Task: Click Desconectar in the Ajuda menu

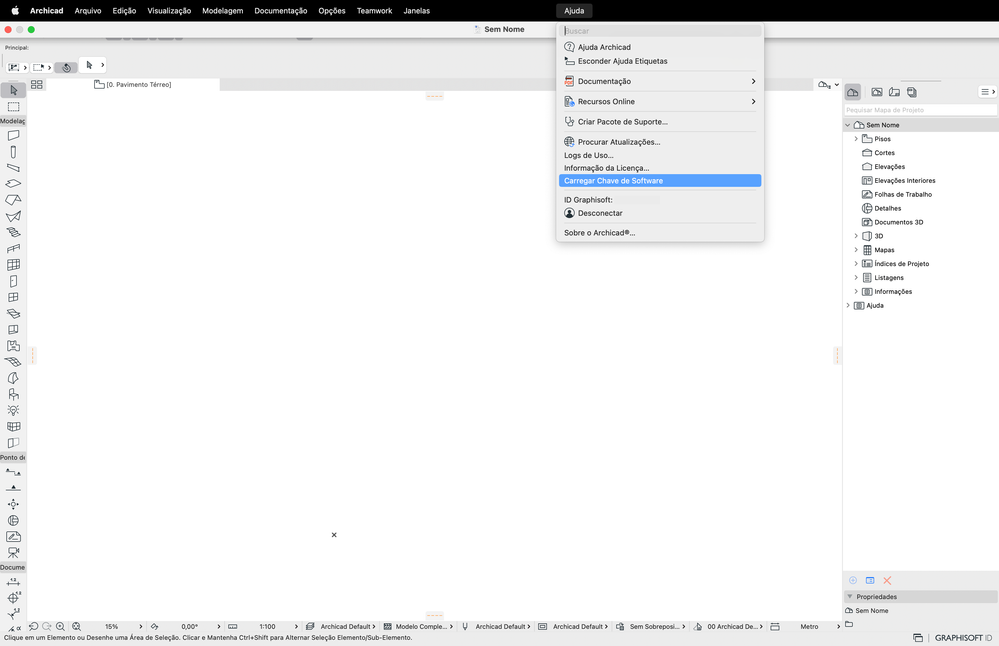Action: [659, 213]
